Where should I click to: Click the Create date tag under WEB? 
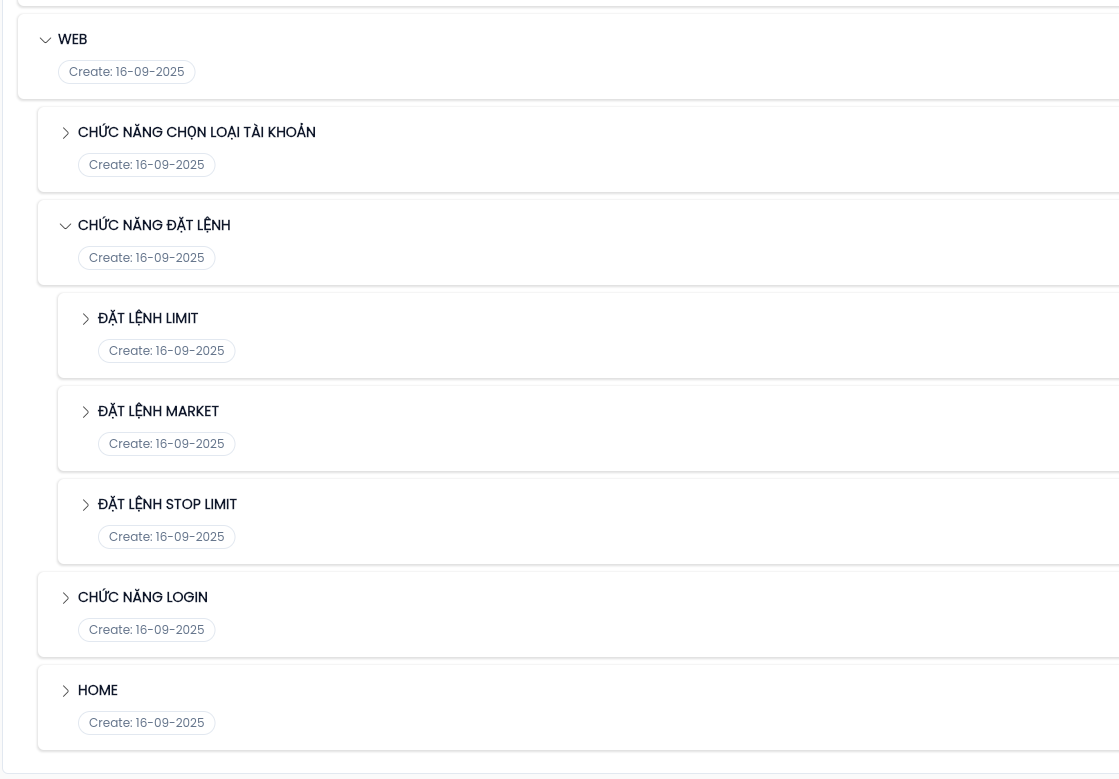tap(127, 72)
